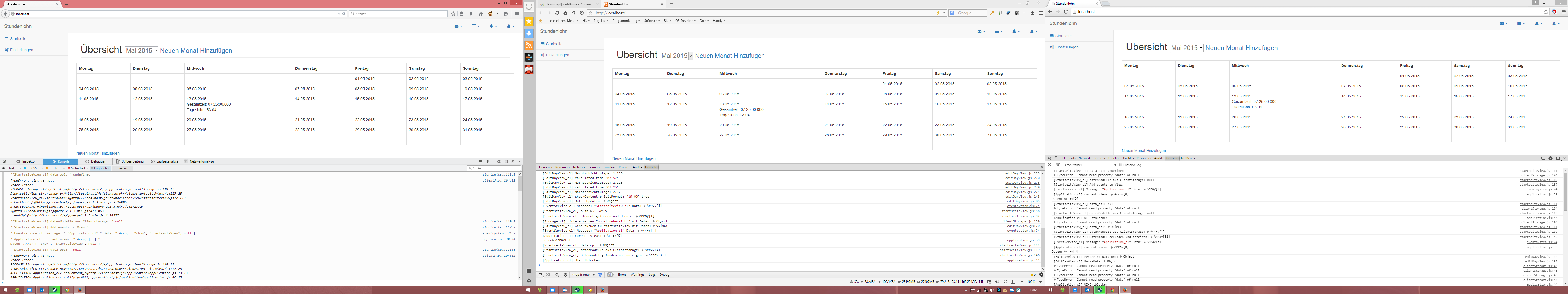Click the yellow star icon in Opera sidebar
The height and width of the screenshot is (294, 1568).
(x=529, y=21)
